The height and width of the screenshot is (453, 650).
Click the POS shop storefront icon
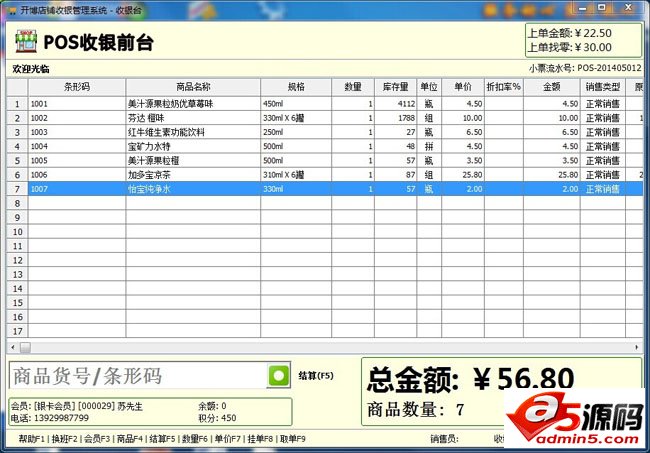[26, 41]
